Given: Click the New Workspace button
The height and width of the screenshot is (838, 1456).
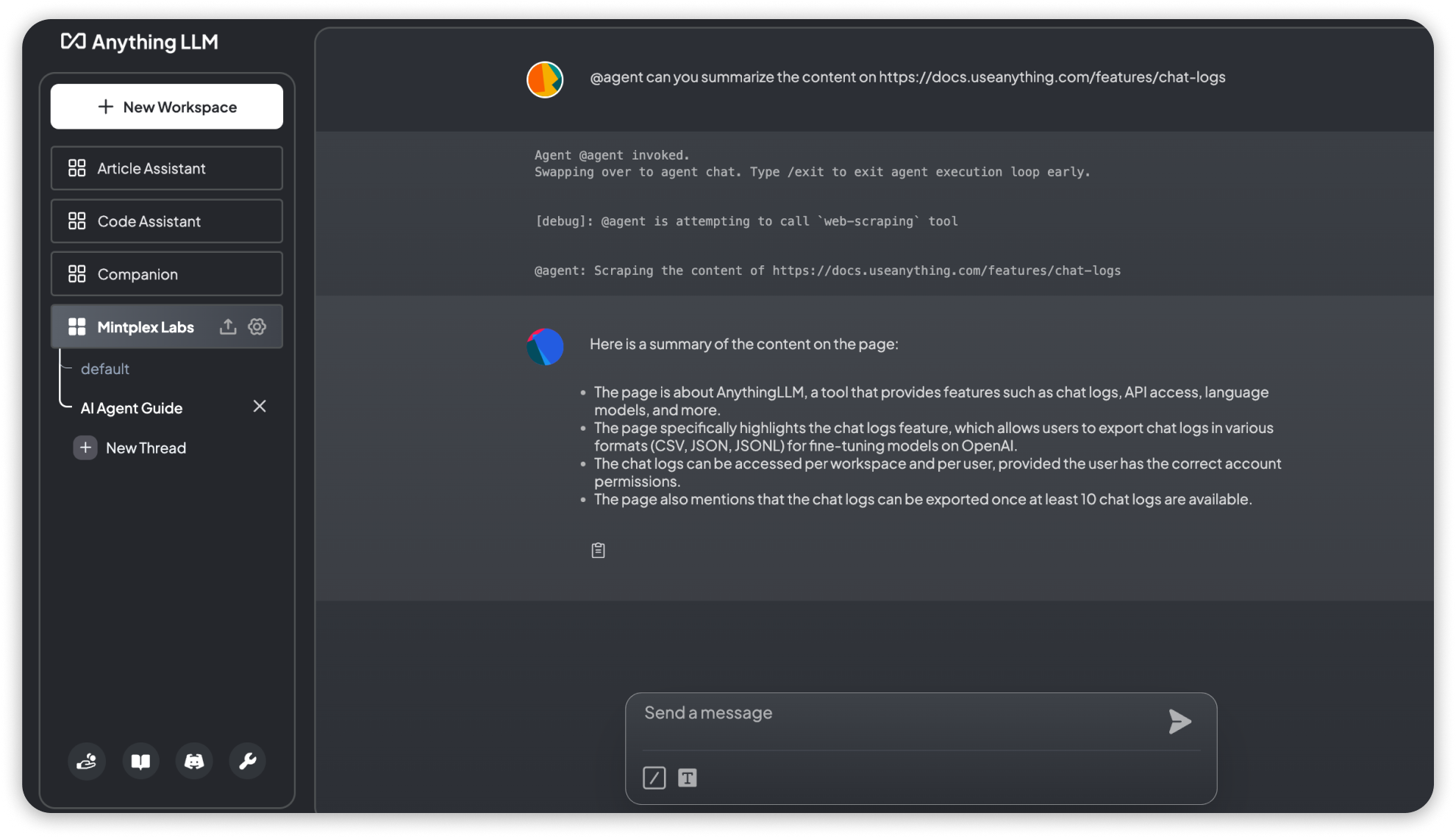Looking at the screenshot, I should coord(167,106).
